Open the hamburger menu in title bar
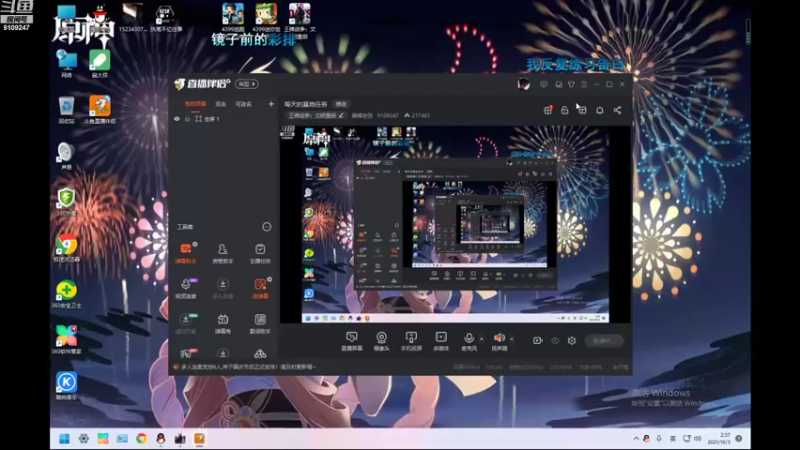The image size is (800, 450). tap(584, 84)
